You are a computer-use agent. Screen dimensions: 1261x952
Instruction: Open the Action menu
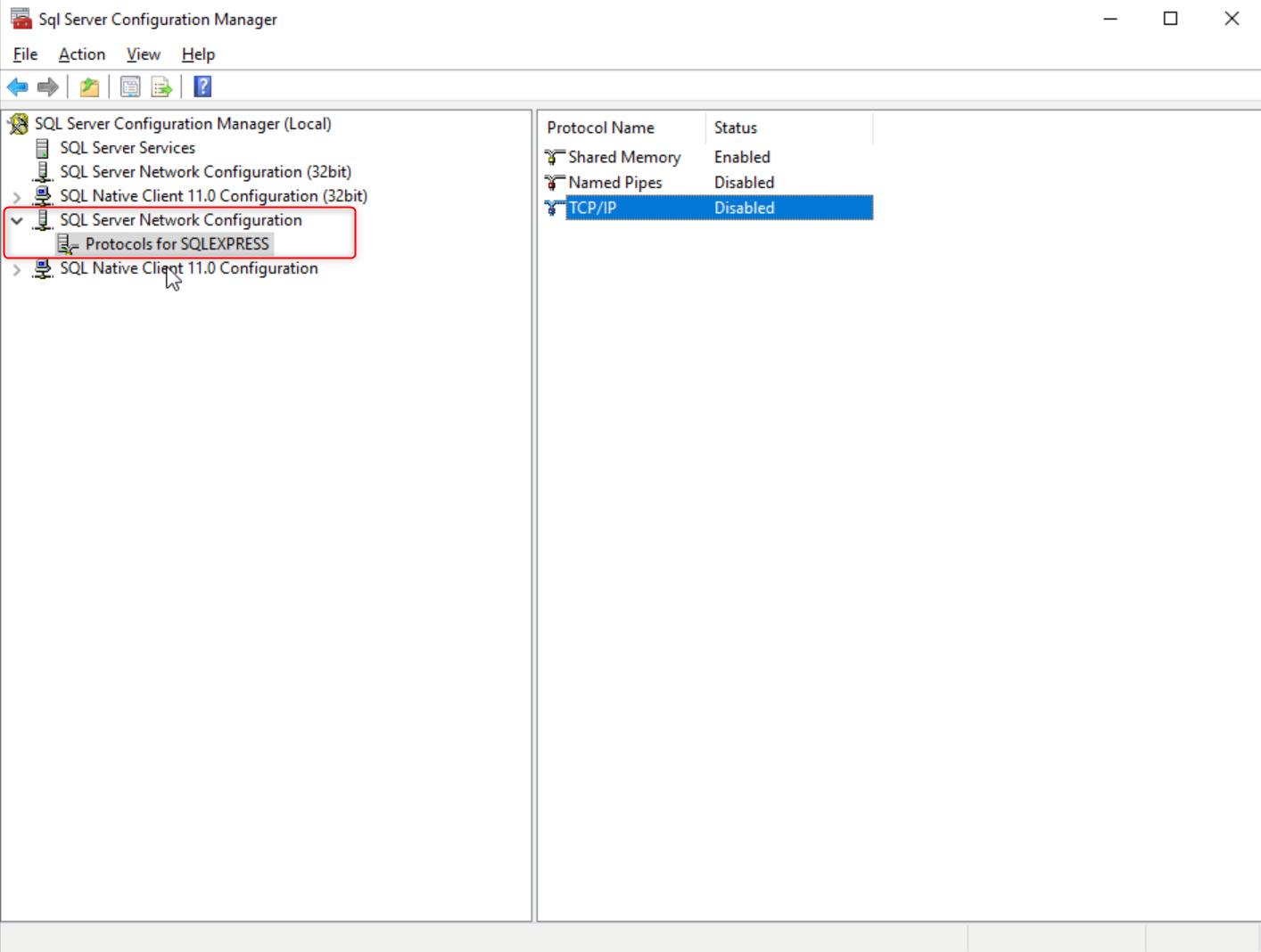[x=82, y=54]
